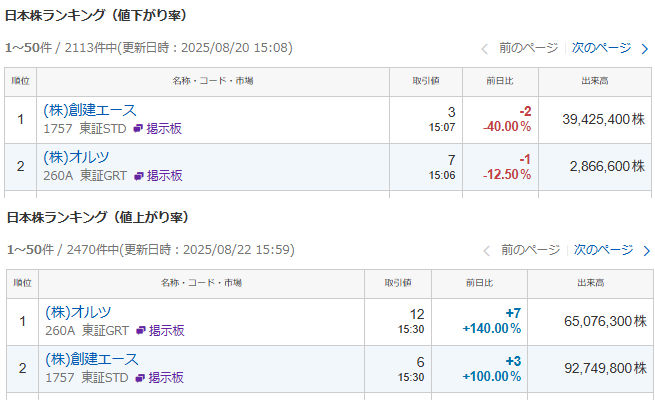Open 創建エース stock link in losers ranking
This screenshot has width=655, height=400.
click(90, 110)
